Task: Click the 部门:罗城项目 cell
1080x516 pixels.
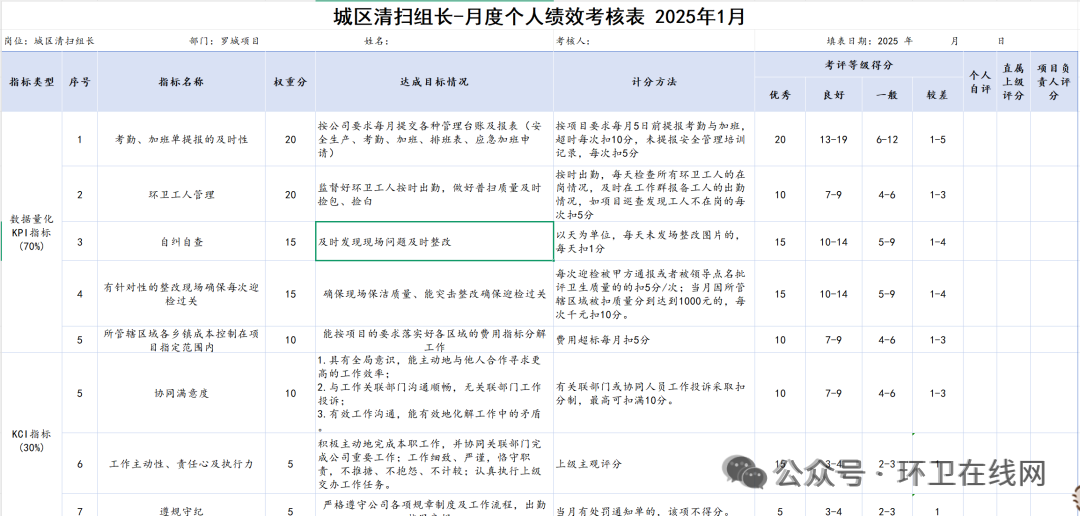Action: pyautogui.click(x=225, y=41)
